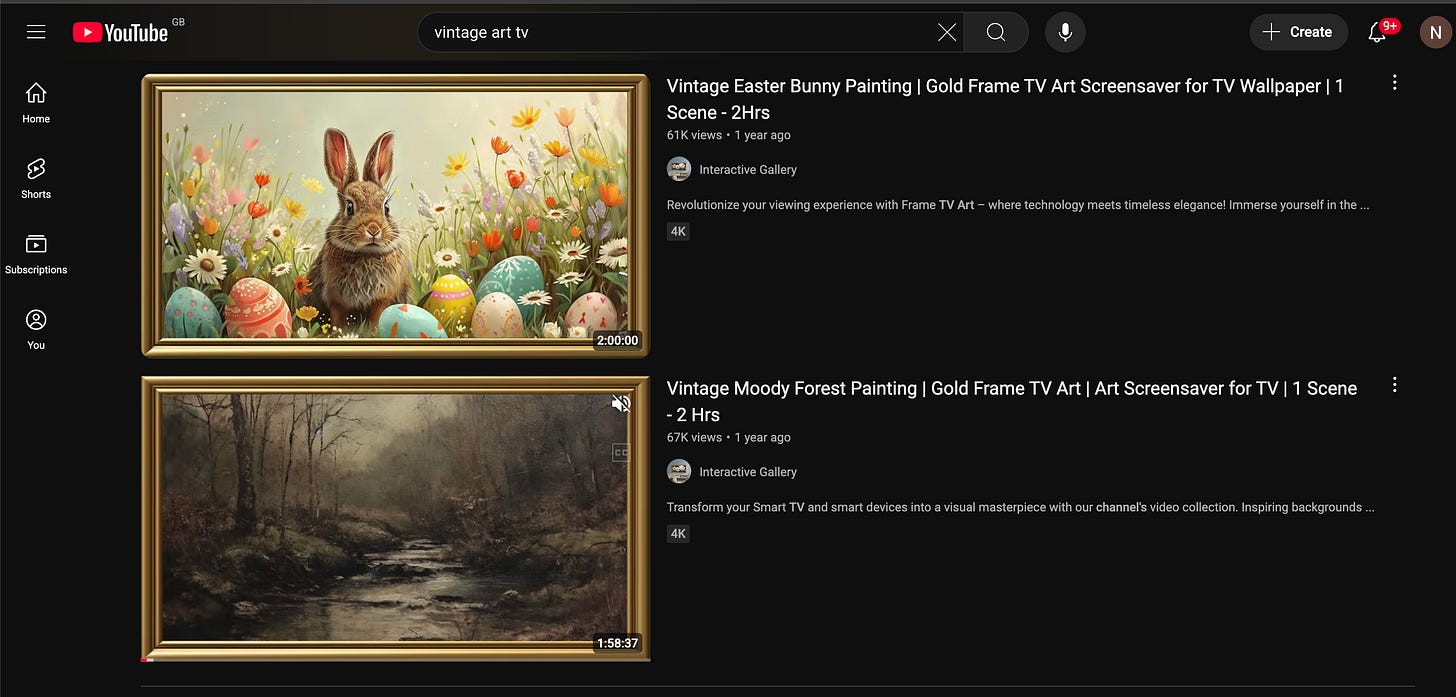1456x697 pixels.
Task: Click the description starting 'Transform your Smart TV'
Action: 1020,507
